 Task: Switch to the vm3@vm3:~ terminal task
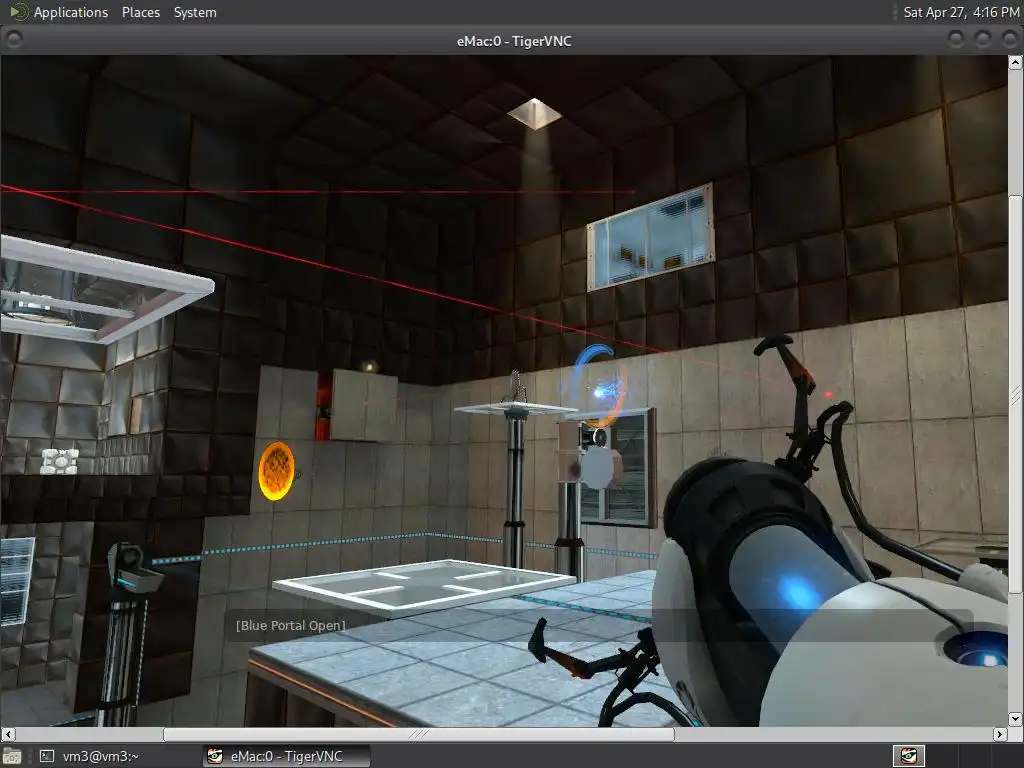click(89, 756)
